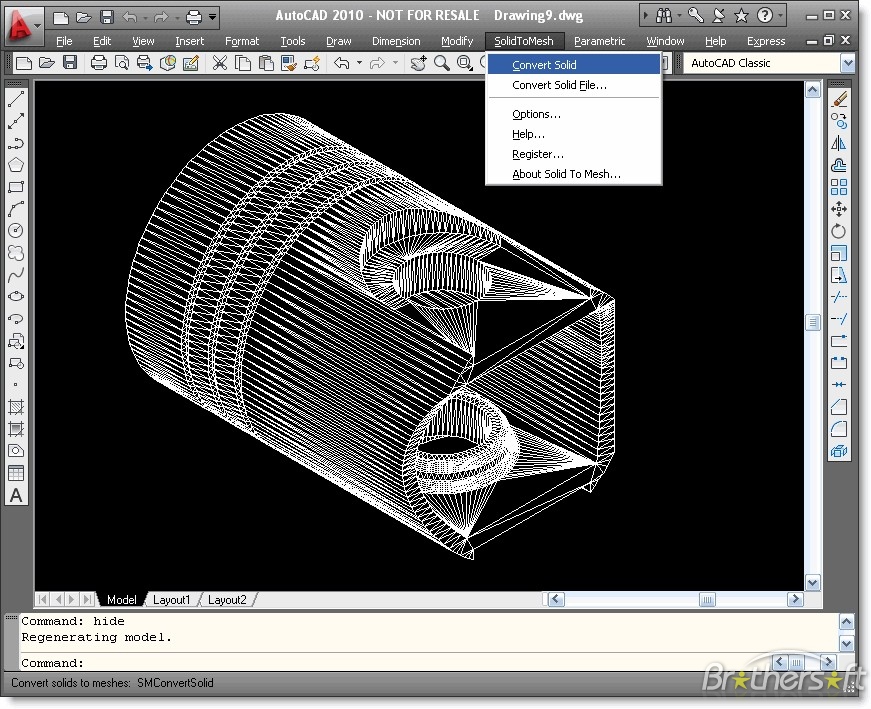Select the Multiline Text tool
Image resolution: width=871 pixels, height=709 pixels.
[16, 495]
